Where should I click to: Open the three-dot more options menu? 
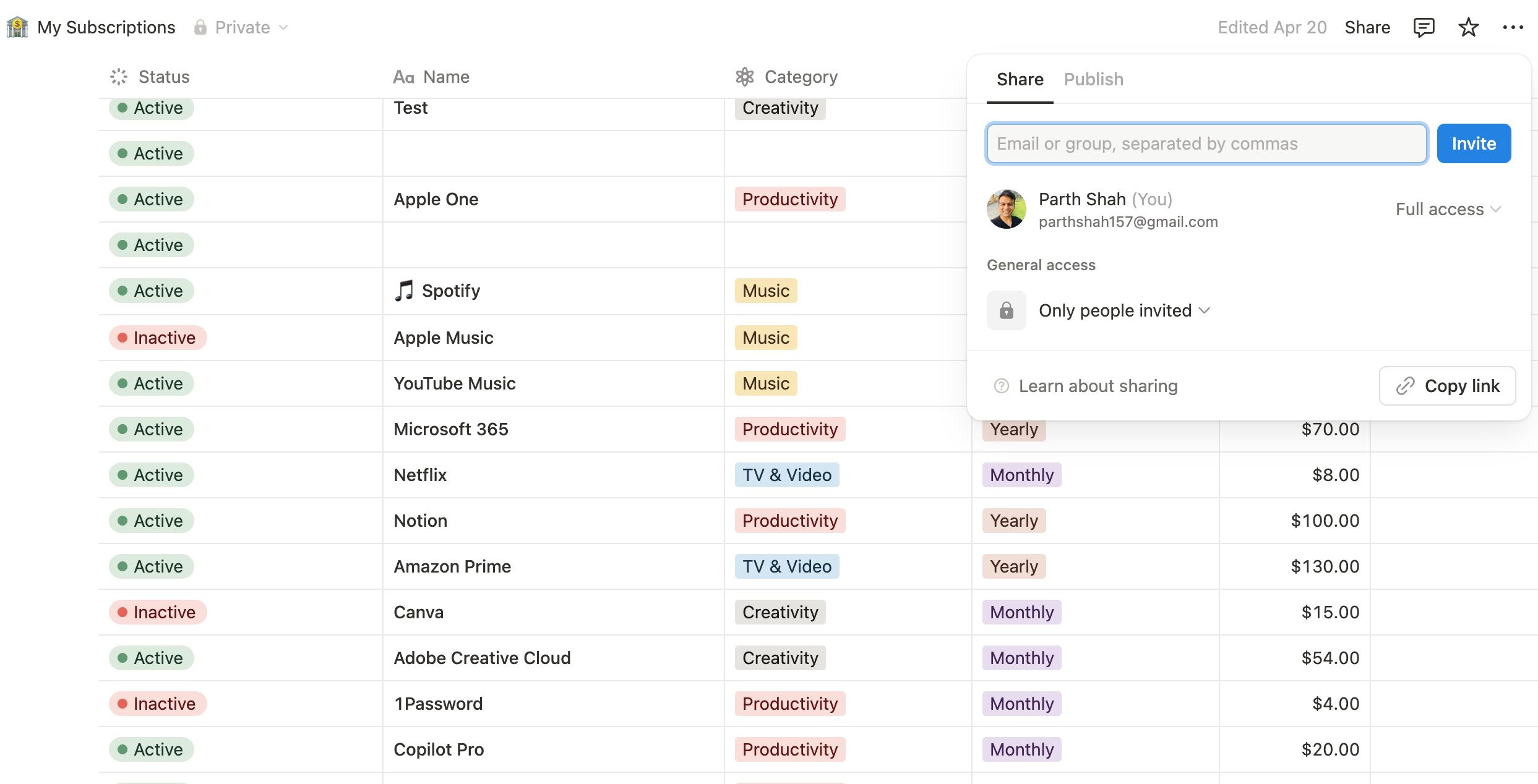(1513, 27)
